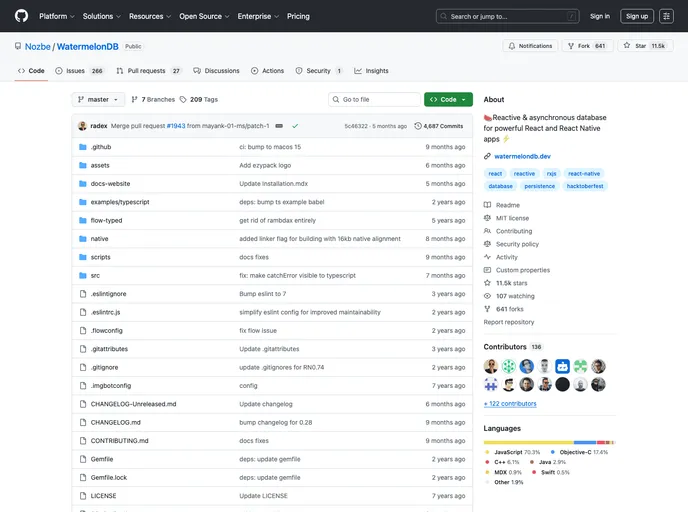Visit the watermelondb.dev website link
This screenshot has height=512, width=688.
pos(522,156)
